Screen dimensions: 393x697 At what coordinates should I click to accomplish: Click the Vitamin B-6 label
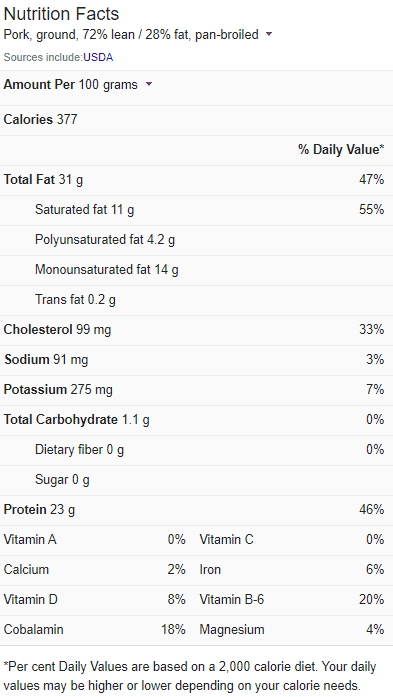(x=232, y=600)
